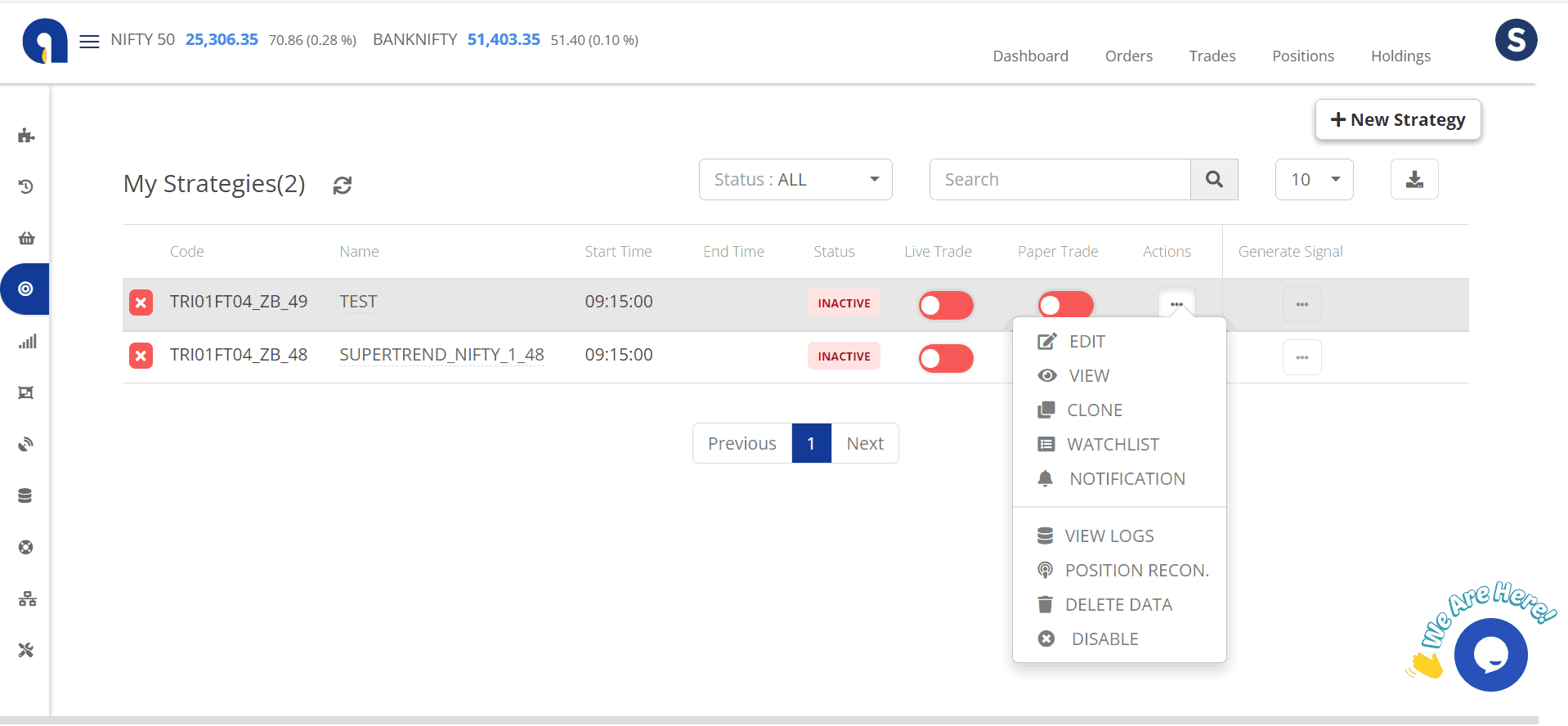Click the red X icon for TRI01FT04_ZB_48

pyautogui.click(x=141, y=356)
